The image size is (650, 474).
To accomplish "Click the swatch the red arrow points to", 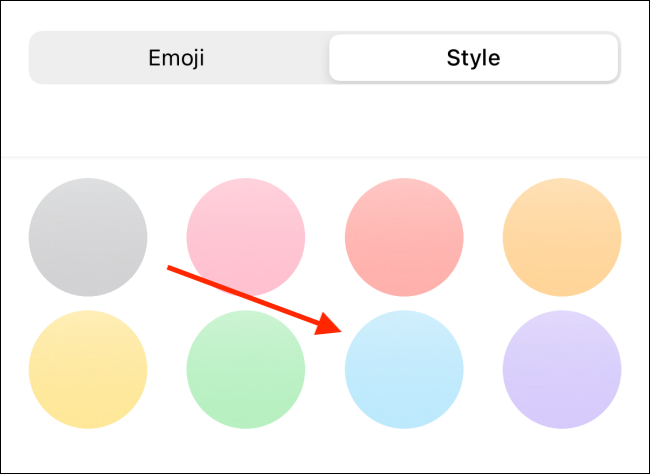I will 404,369.
